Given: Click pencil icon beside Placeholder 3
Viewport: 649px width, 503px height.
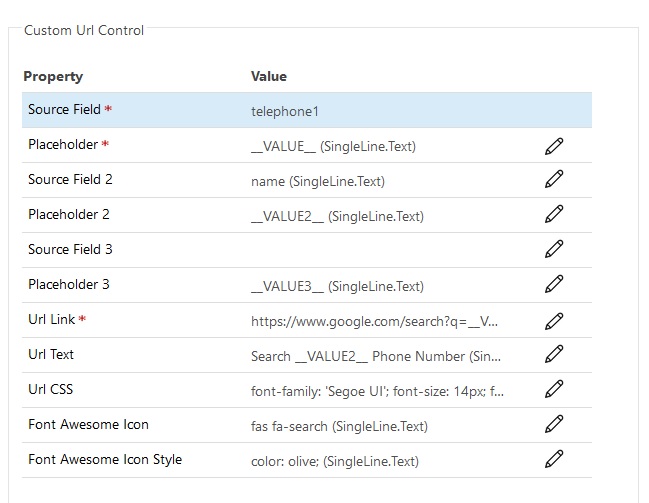Looking at the screenshot, I should tap(554, 285).
